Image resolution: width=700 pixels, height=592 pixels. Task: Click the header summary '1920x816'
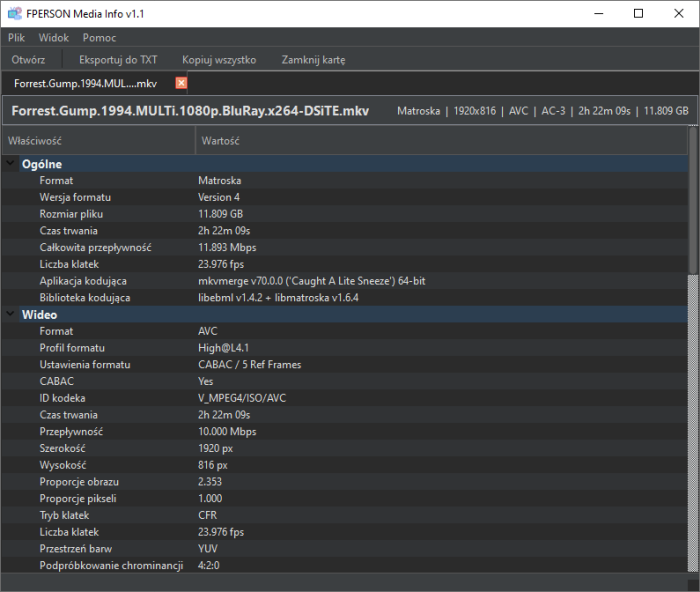(475, 111)
